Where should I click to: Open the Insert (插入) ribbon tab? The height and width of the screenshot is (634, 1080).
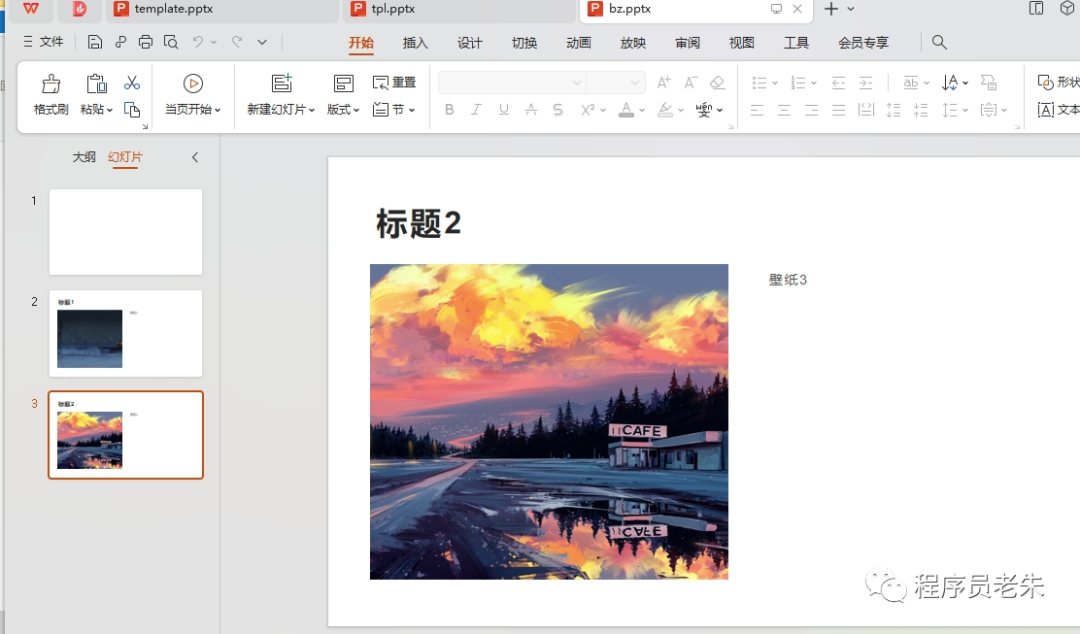click(415, 43)
